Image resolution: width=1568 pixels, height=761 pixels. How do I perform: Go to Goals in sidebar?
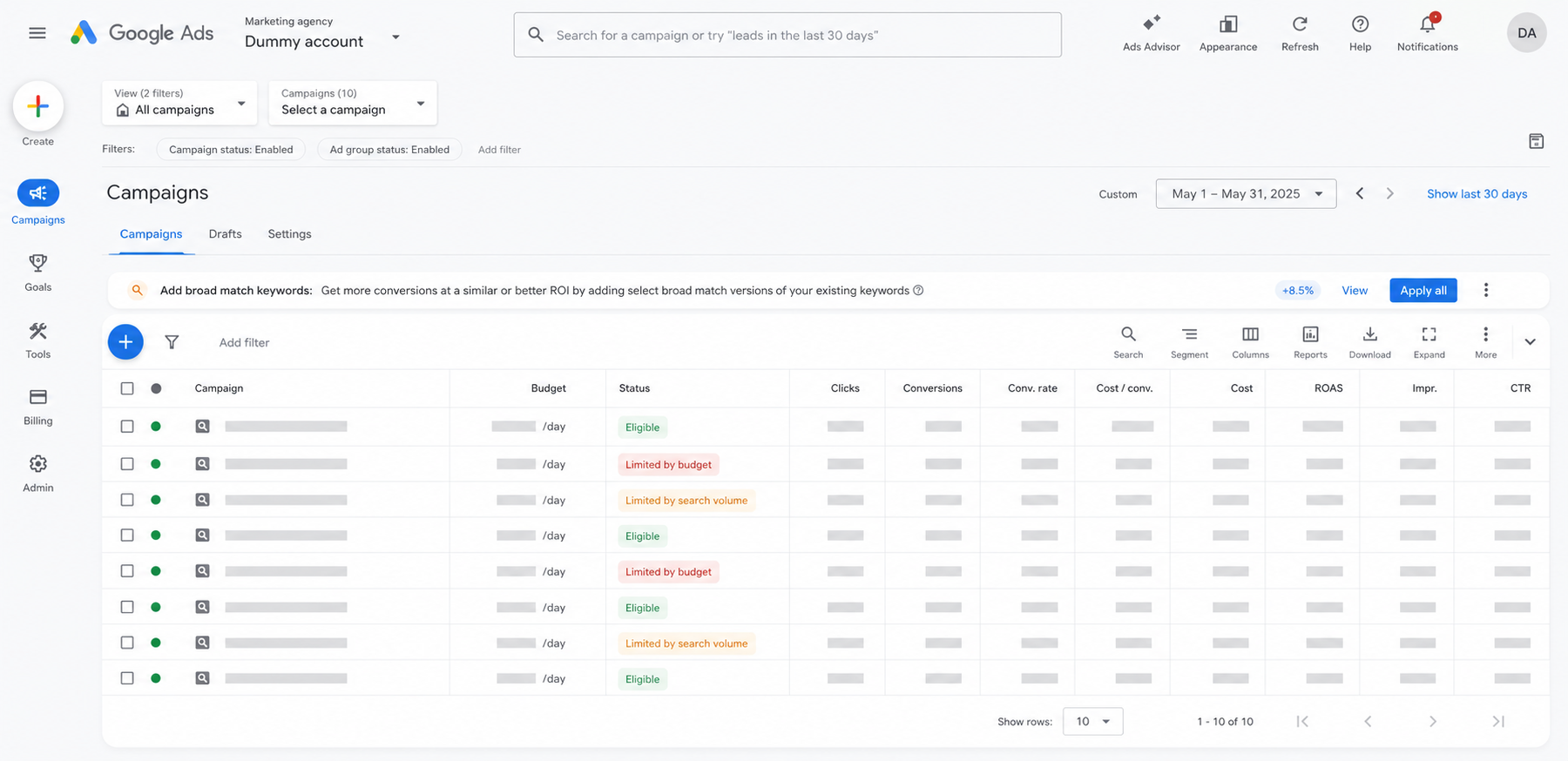pos(37,273)
